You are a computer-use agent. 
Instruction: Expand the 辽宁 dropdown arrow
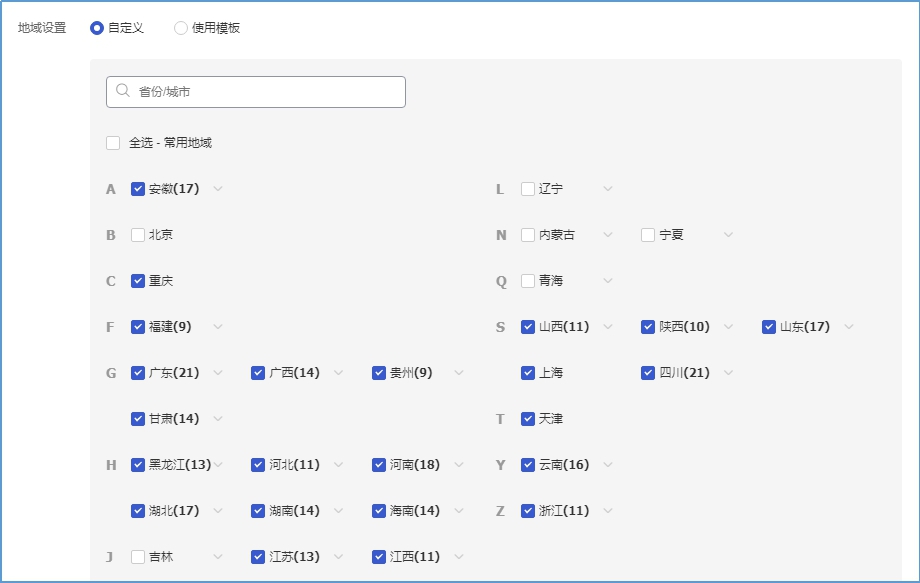point(607,189)
